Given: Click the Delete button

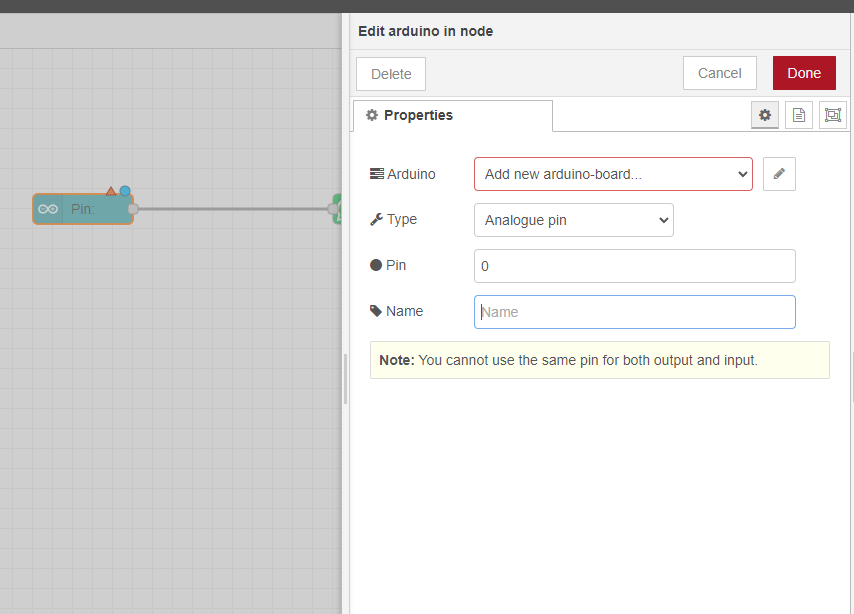Looking at the screenshot, I should pyautogui.click(x=391, y=74).
